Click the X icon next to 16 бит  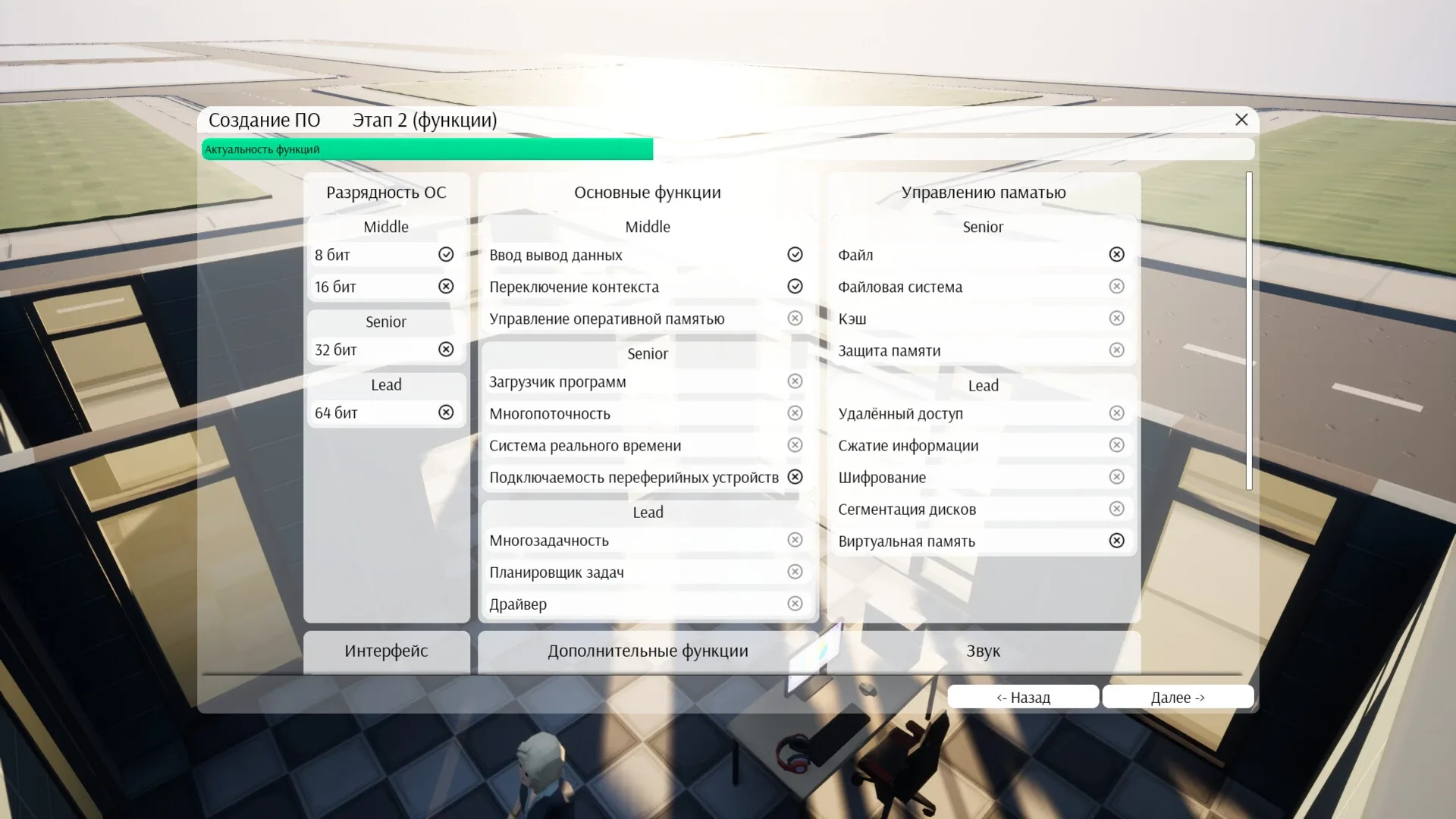pyautogui.click(x=446, y=287)
